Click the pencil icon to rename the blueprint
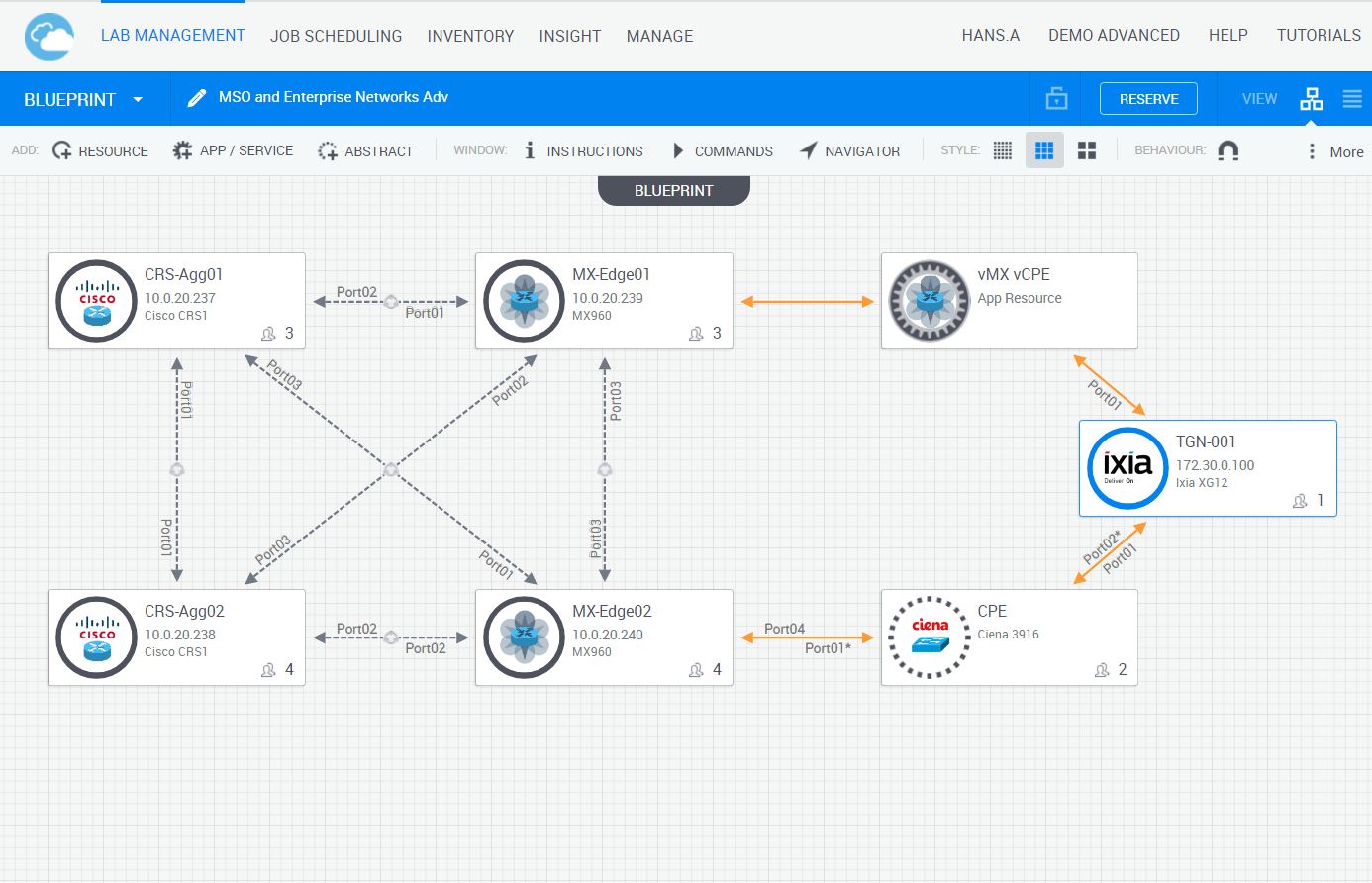This screenshot has height=883, width=1372. click(x=196, y=98)
